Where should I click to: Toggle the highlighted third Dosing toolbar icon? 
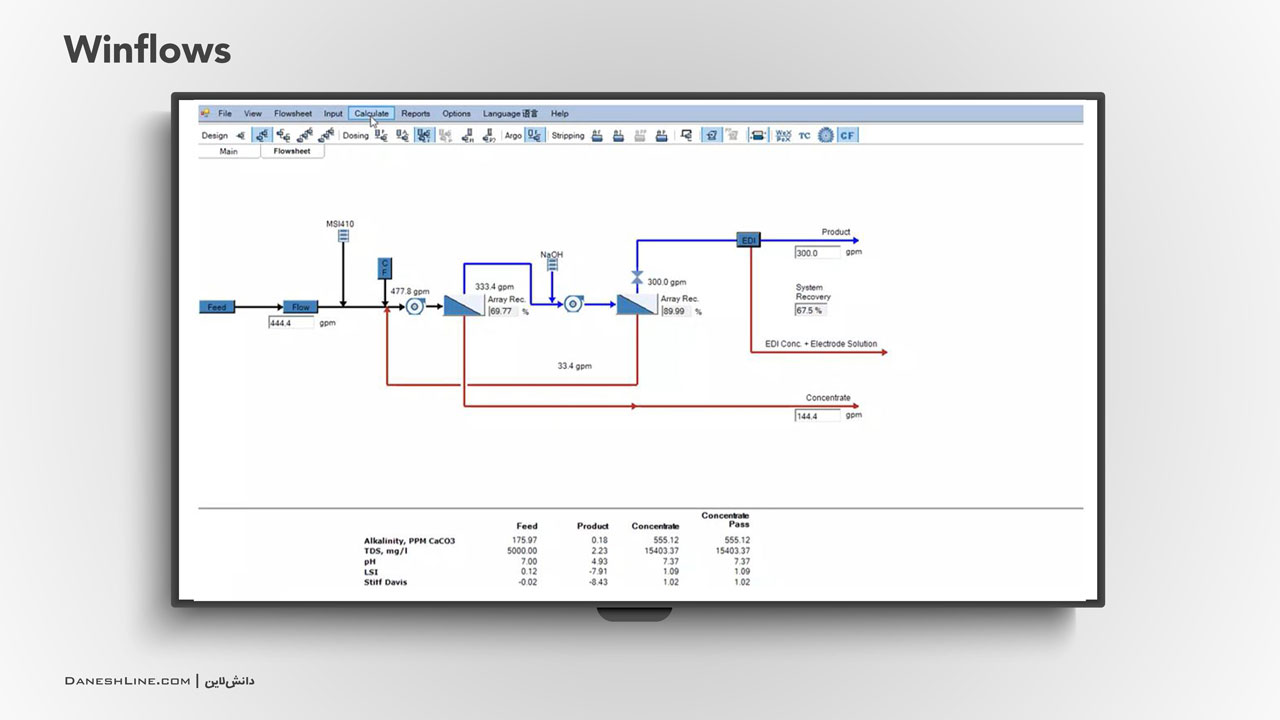click(x=424, y=135)
